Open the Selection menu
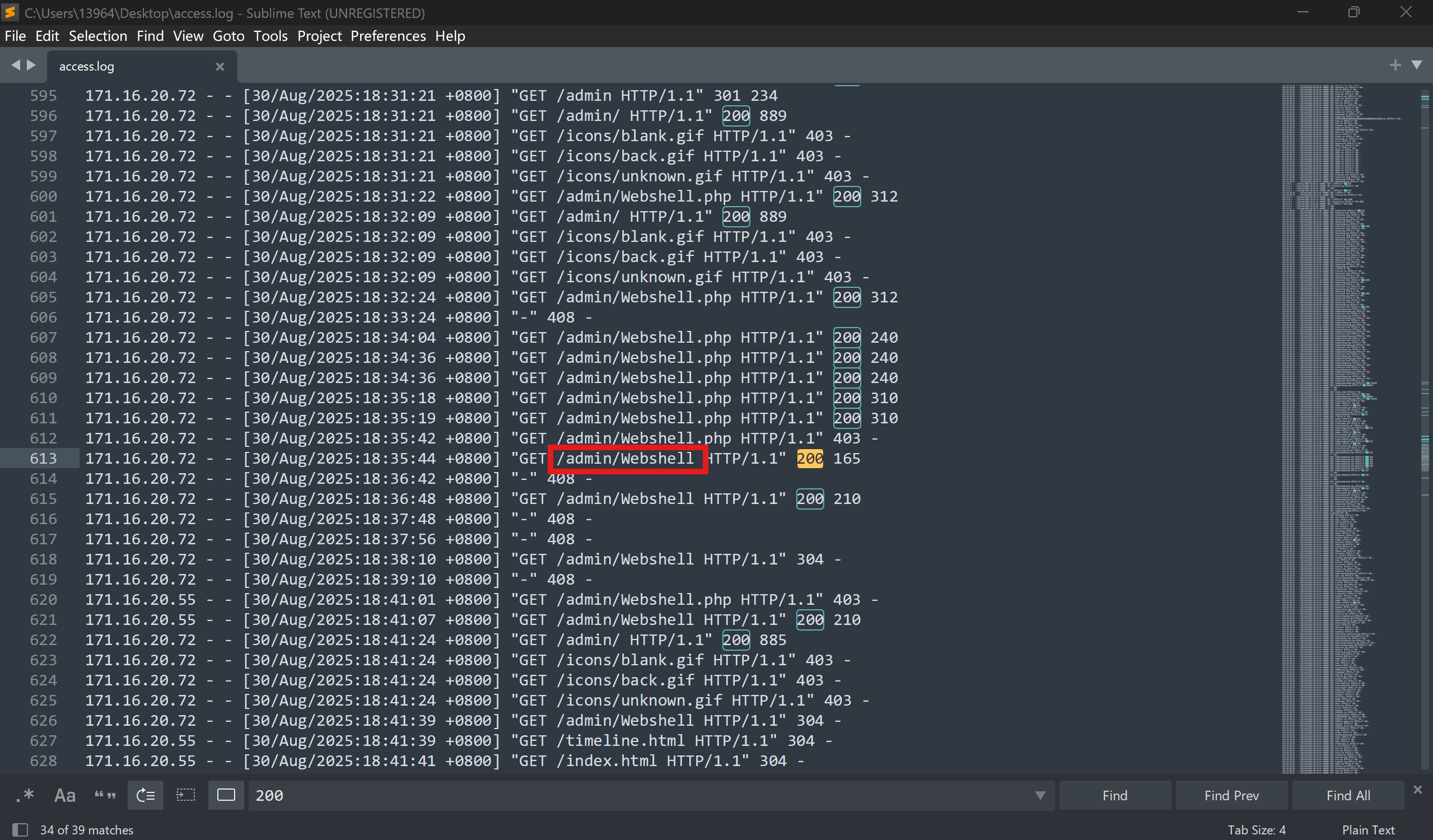Image resolution: width=1433 pixels, height=840 pixels. (x=98, y=36)
